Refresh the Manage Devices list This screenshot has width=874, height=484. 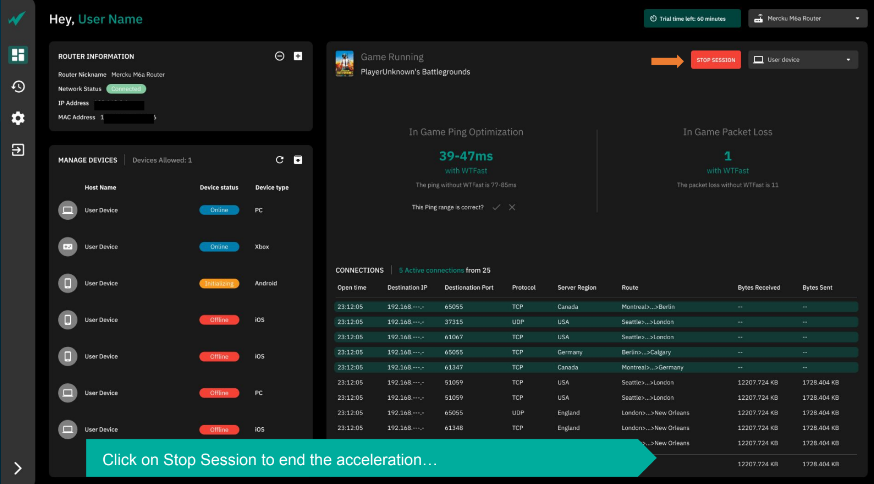pos(280,160)
